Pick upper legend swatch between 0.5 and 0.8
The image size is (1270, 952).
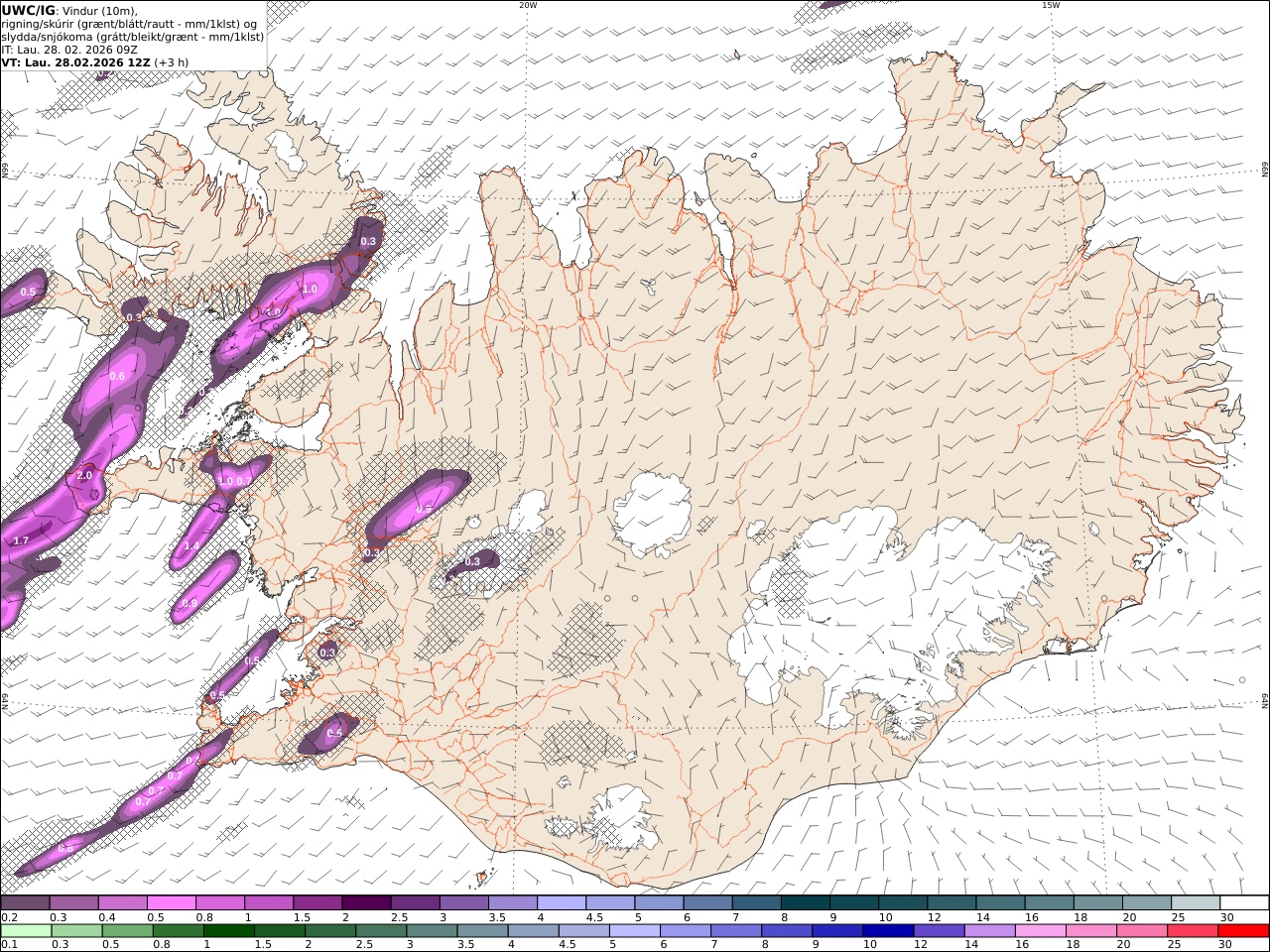(x=172, y=902)
